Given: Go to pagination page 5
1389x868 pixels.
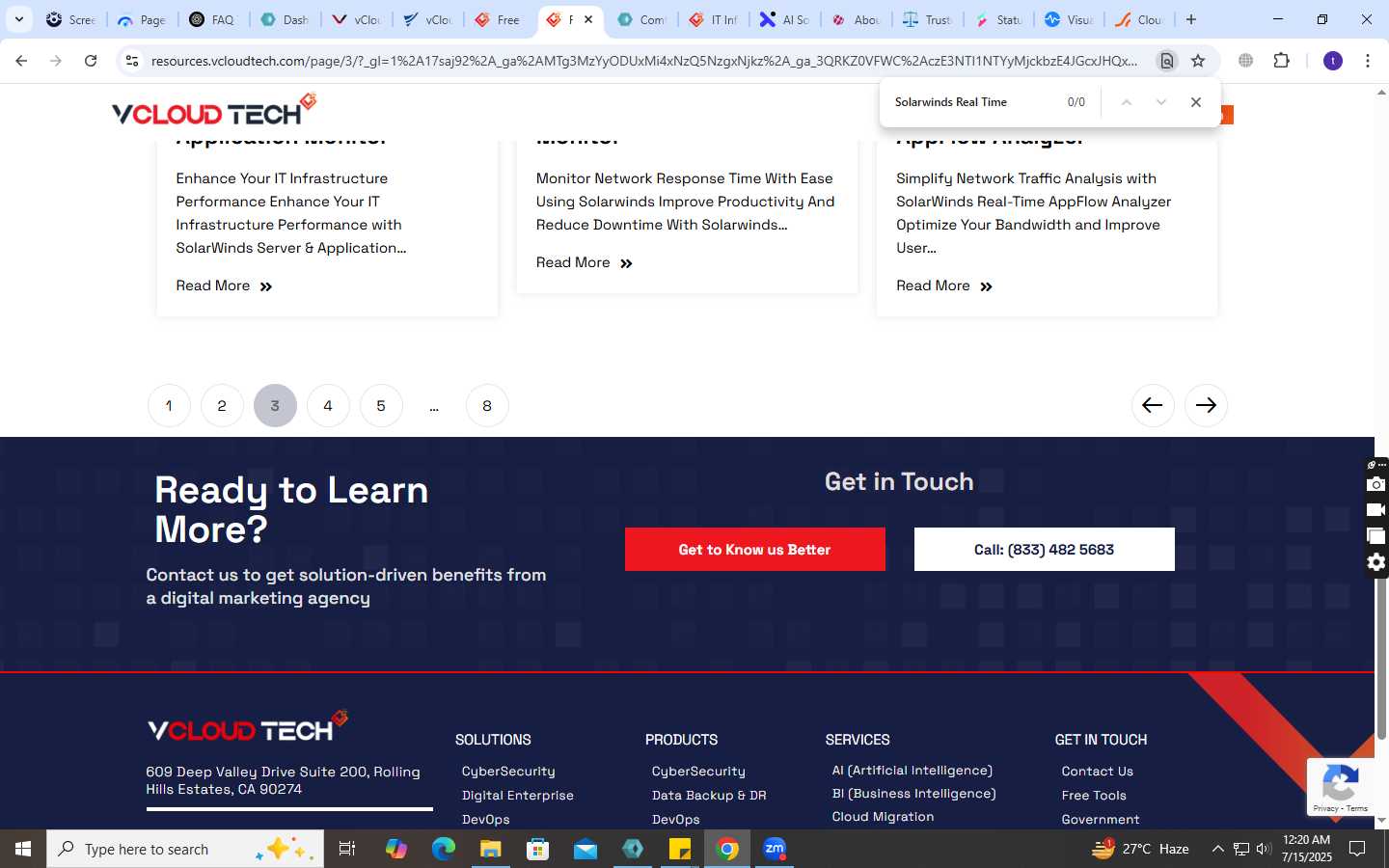Looking at the screenshot, I should pos(381,405).
